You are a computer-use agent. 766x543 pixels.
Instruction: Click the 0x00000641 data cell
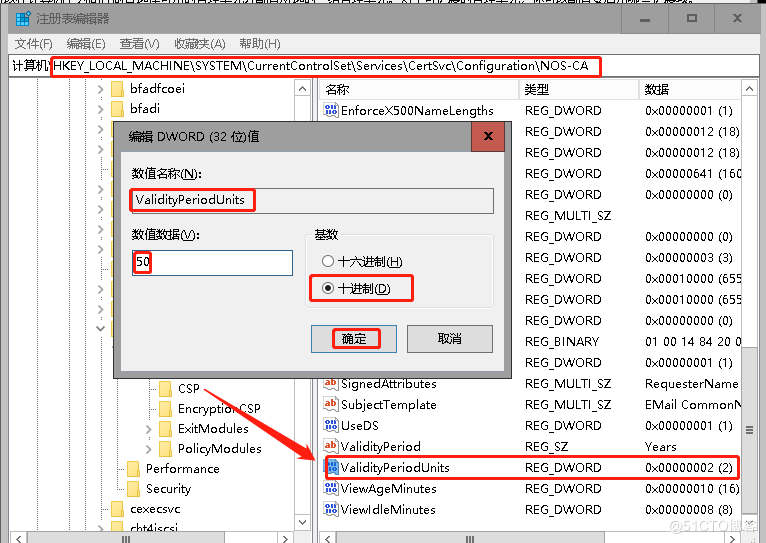692,173
